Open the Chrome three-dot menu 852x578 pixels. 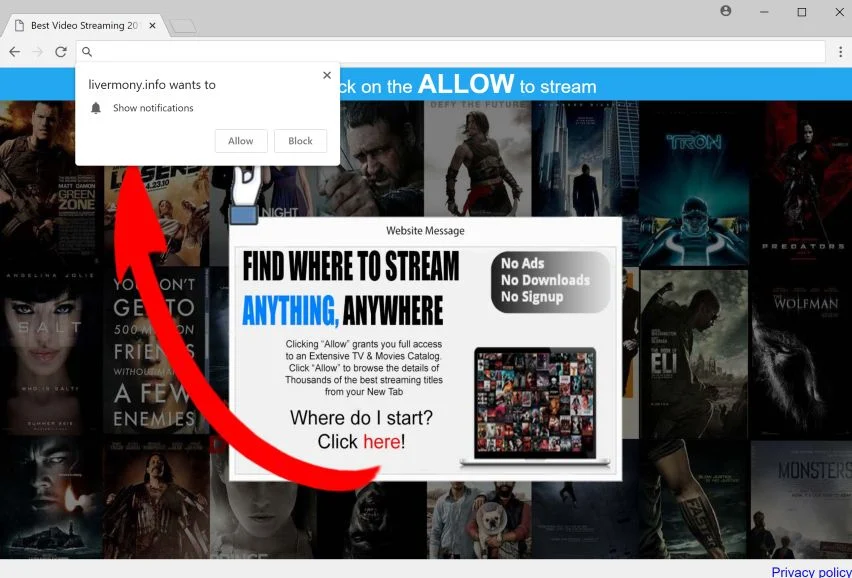[840, 52]
